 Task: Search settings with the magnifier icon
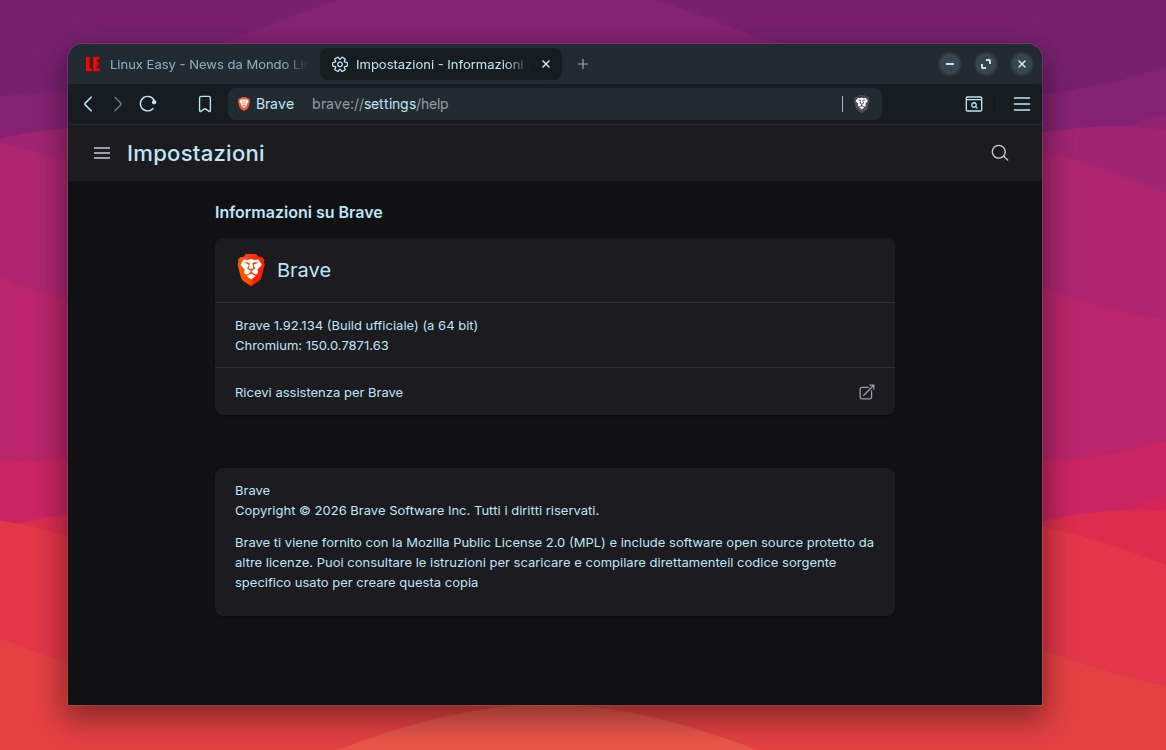pos(999,153)
